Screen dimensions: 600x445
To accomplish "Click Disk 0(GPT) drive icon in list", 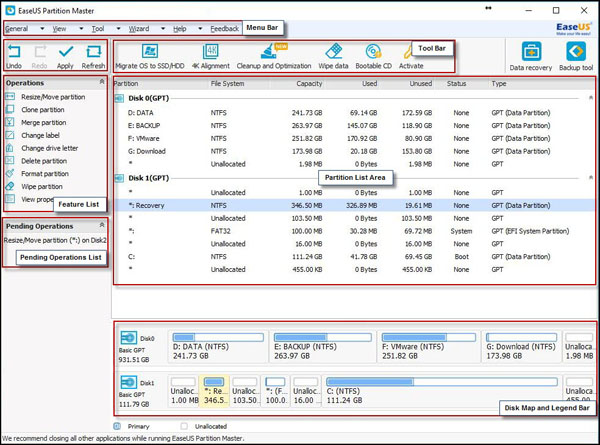I will (x=120, y=98).
